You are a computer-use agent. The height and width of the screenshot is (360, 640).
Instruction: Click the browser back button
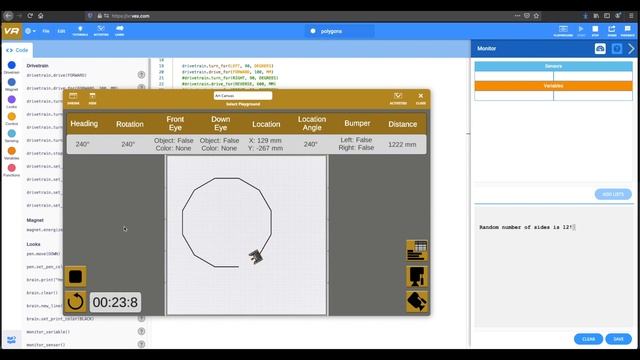click(9, 16)
